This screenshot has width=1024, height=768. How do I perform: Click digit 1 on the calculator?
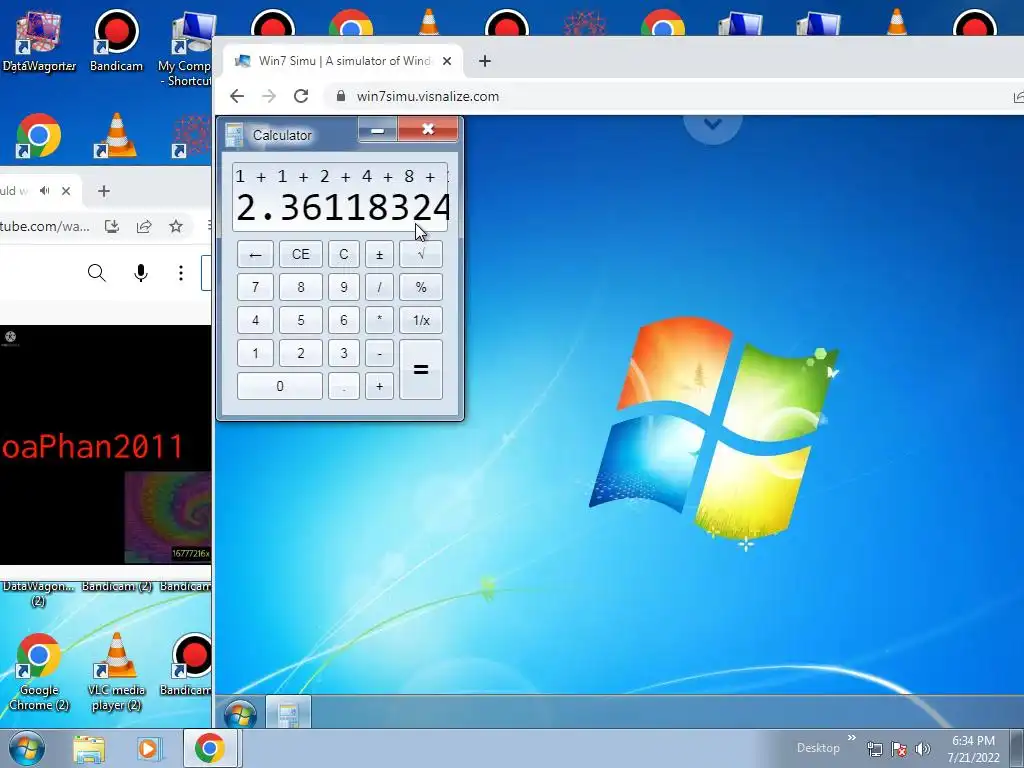tap(255, 353)
